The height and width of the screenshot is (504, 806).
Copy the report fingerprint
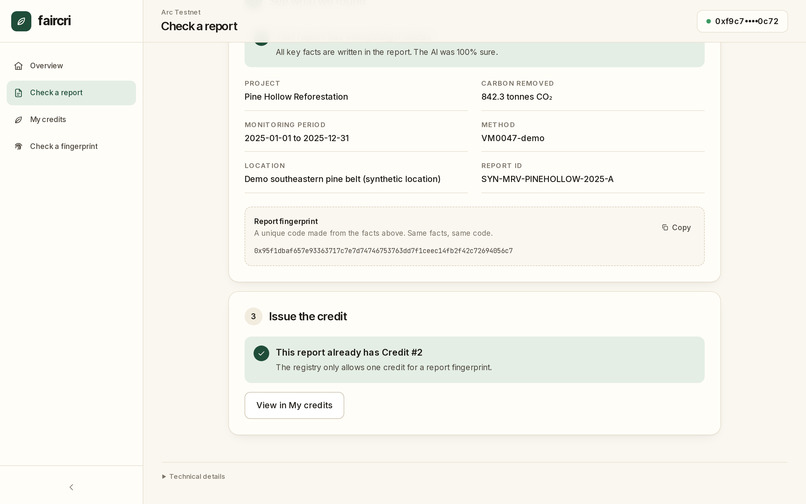[x=676, y=227]
